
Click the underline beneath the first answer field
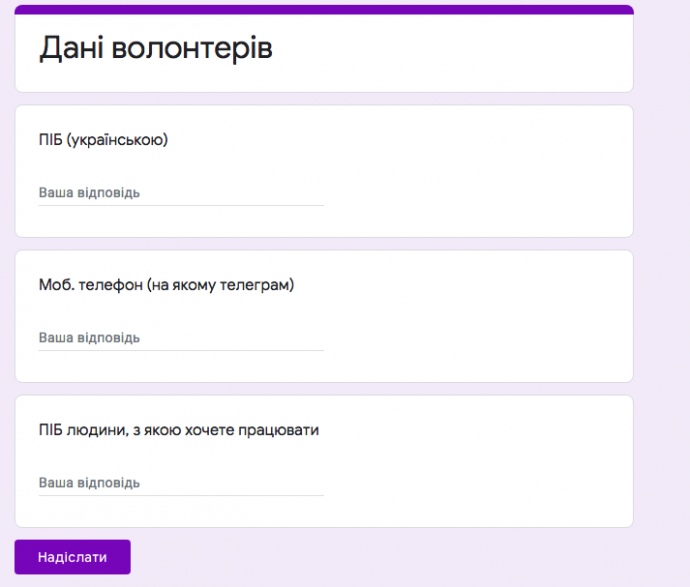pos(180,205)
